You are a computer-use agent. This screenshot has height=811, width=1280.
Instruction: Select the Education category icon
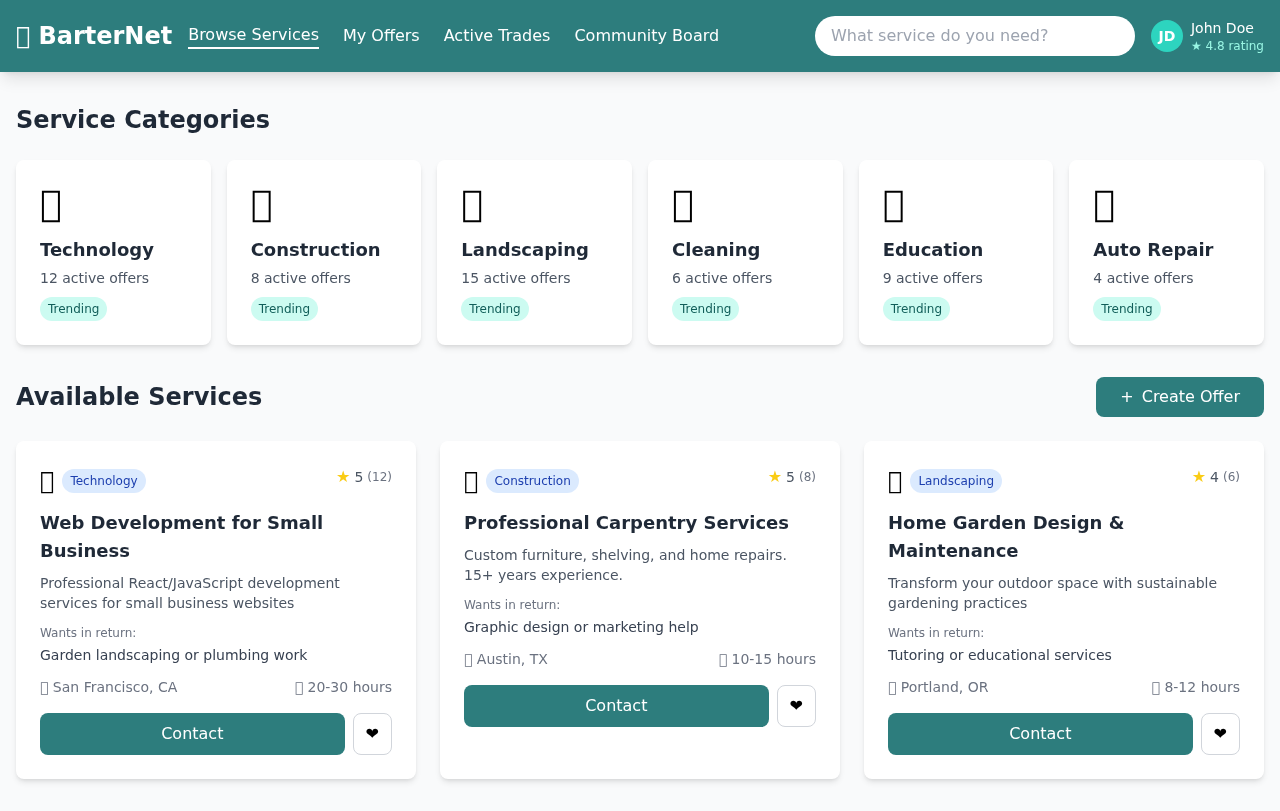point(894,206)
